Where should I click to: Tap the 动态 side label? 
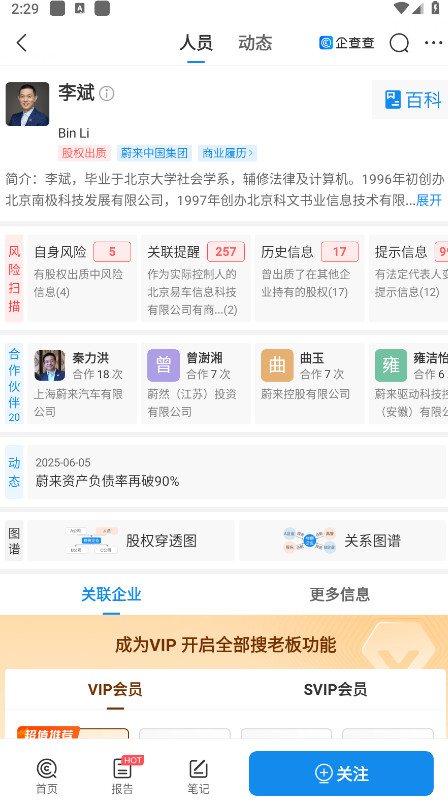[x=14, y=472]
